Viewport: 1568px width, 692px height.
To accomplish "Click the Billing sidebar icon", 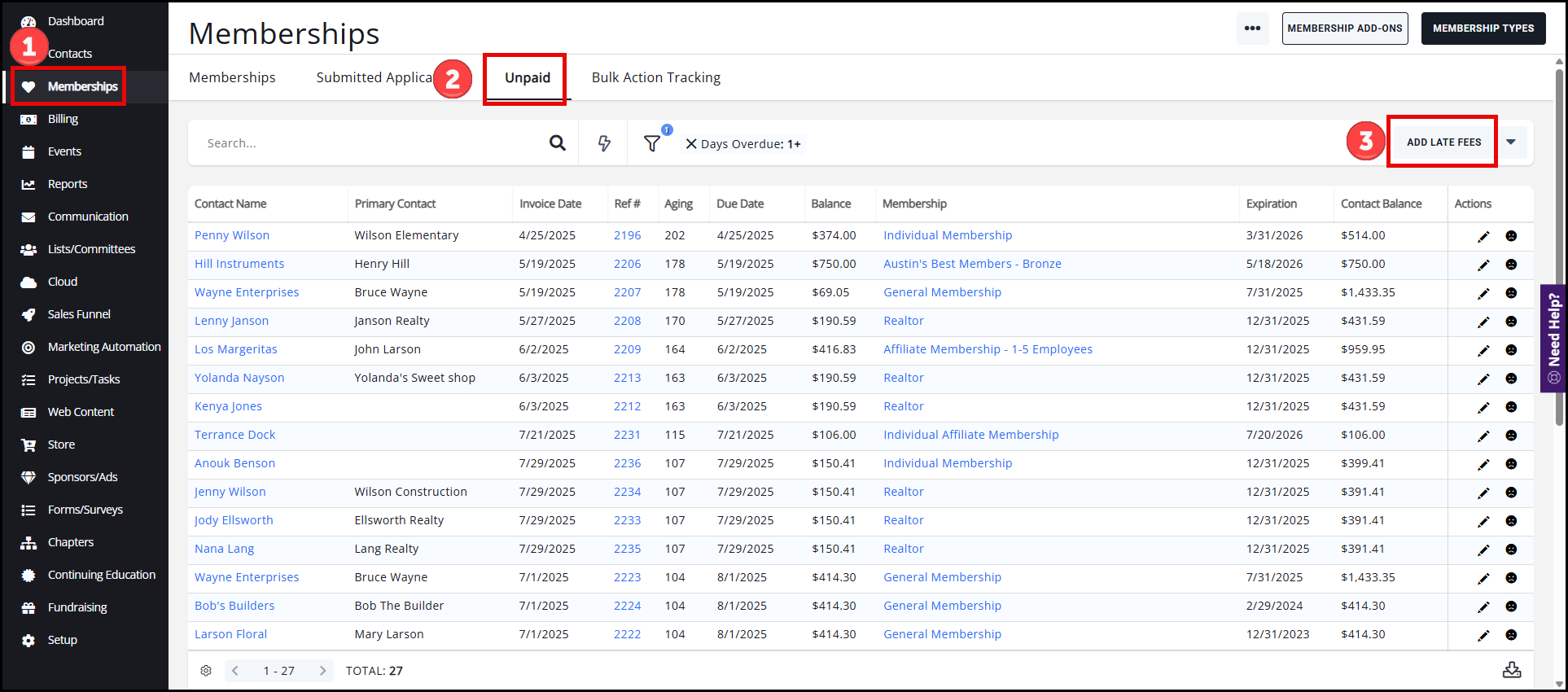I will point(28,119).
